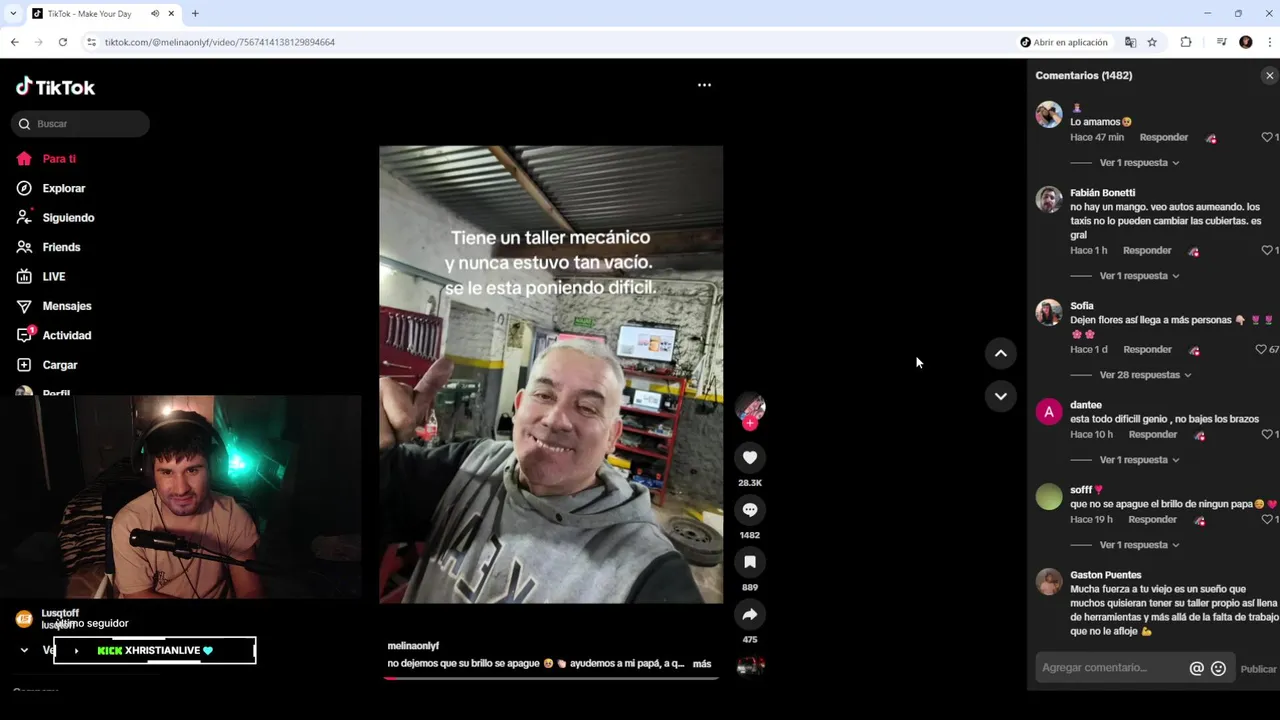1280x720 pixels.
Task: Like Fabián Bonetti's comment
Action: 1266,250
